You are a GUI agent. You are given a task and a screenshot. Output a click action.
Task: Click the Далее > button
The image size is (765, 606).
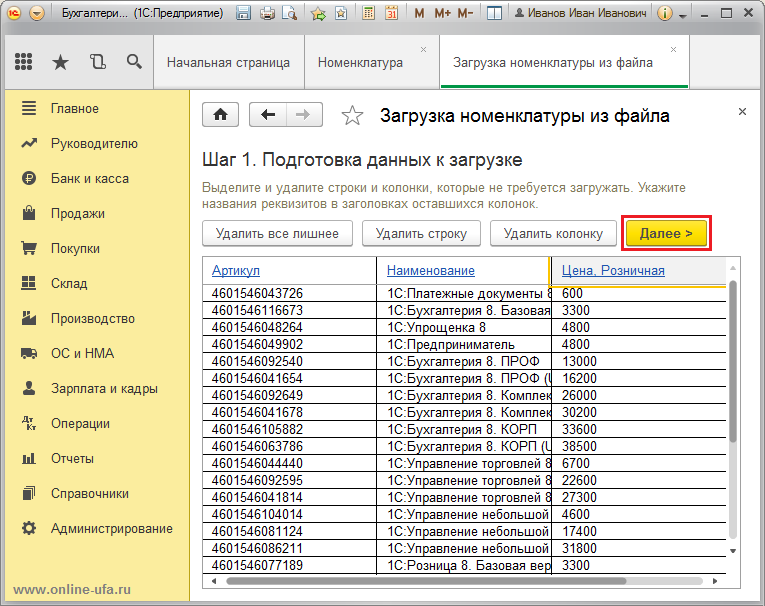(666, 233)
